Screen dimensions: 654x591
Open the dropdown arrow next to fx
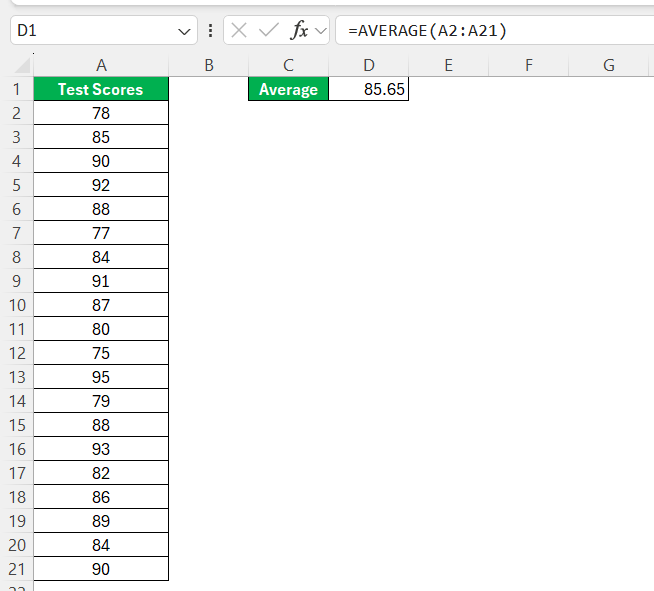click(x=320, y=31)
